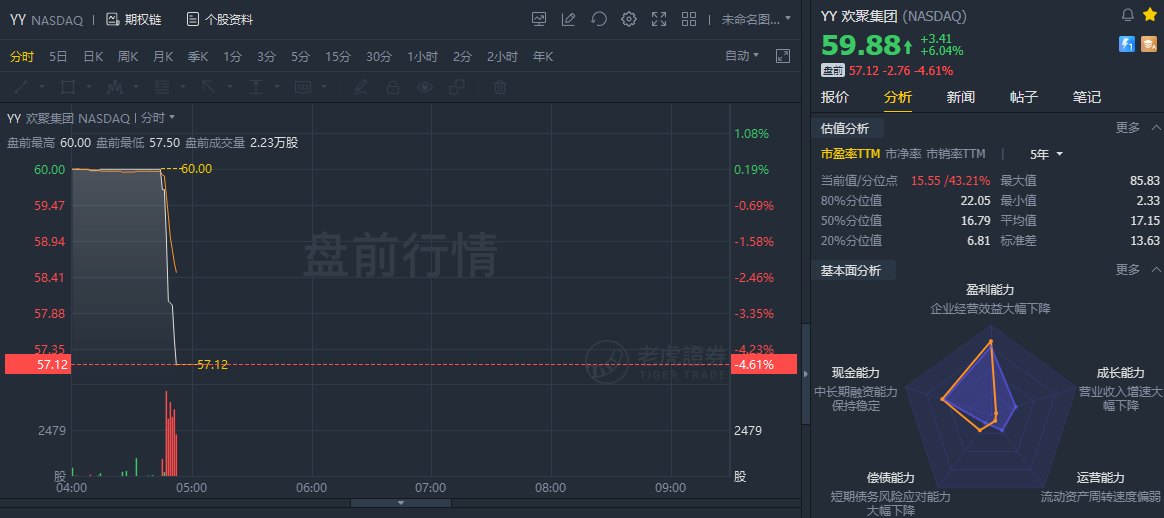Viewport: 1164px width, 518px height.
Task: Expand the 未命名图 layout dropdown
Action: [756, 19]
